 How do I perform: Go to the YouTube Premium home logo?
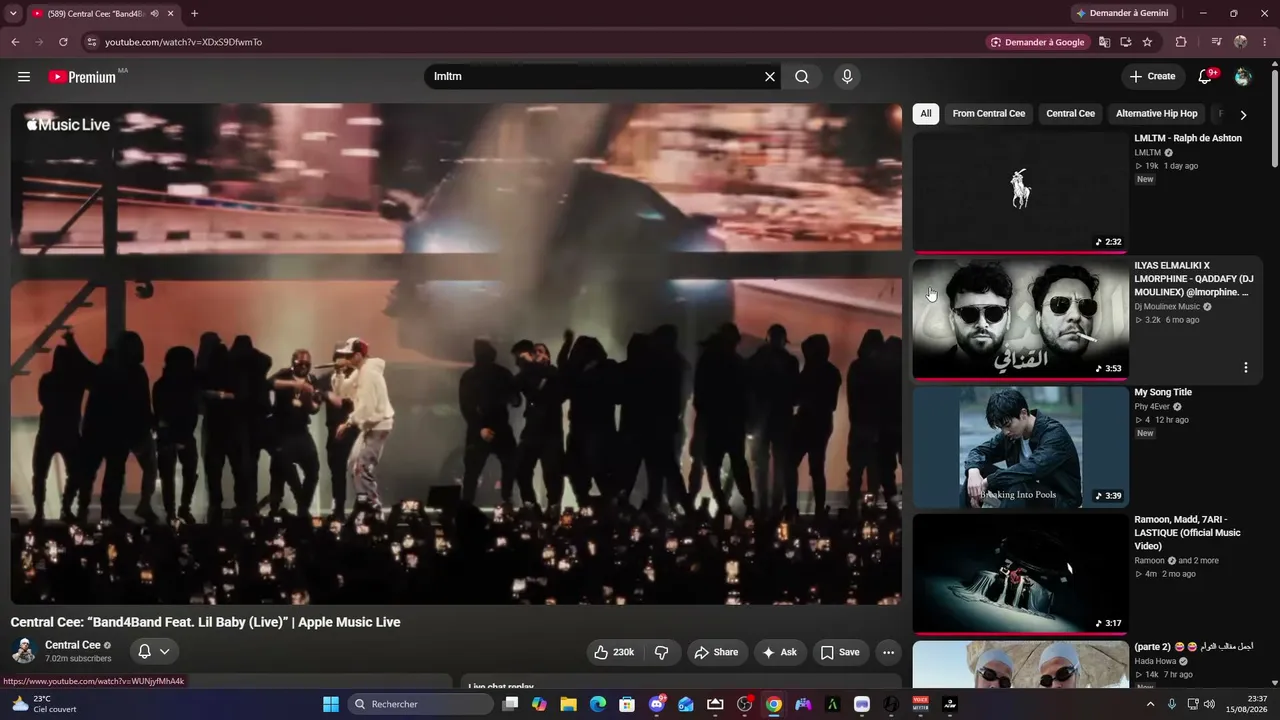click(x=82, y=77)
